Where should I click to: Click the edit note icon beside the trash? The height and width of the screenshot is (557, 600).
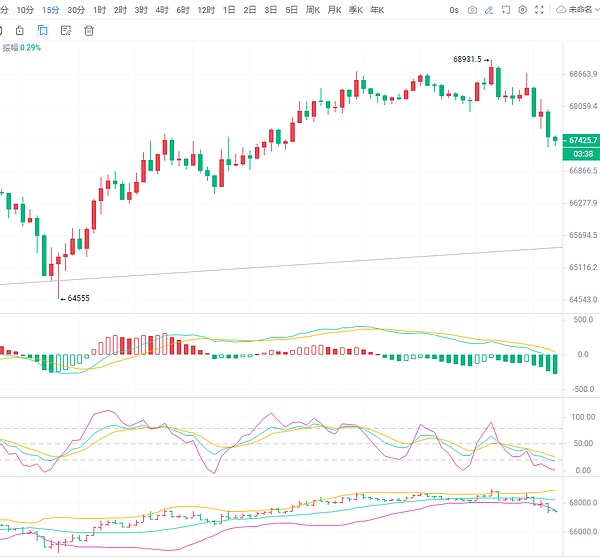(67, 30)
